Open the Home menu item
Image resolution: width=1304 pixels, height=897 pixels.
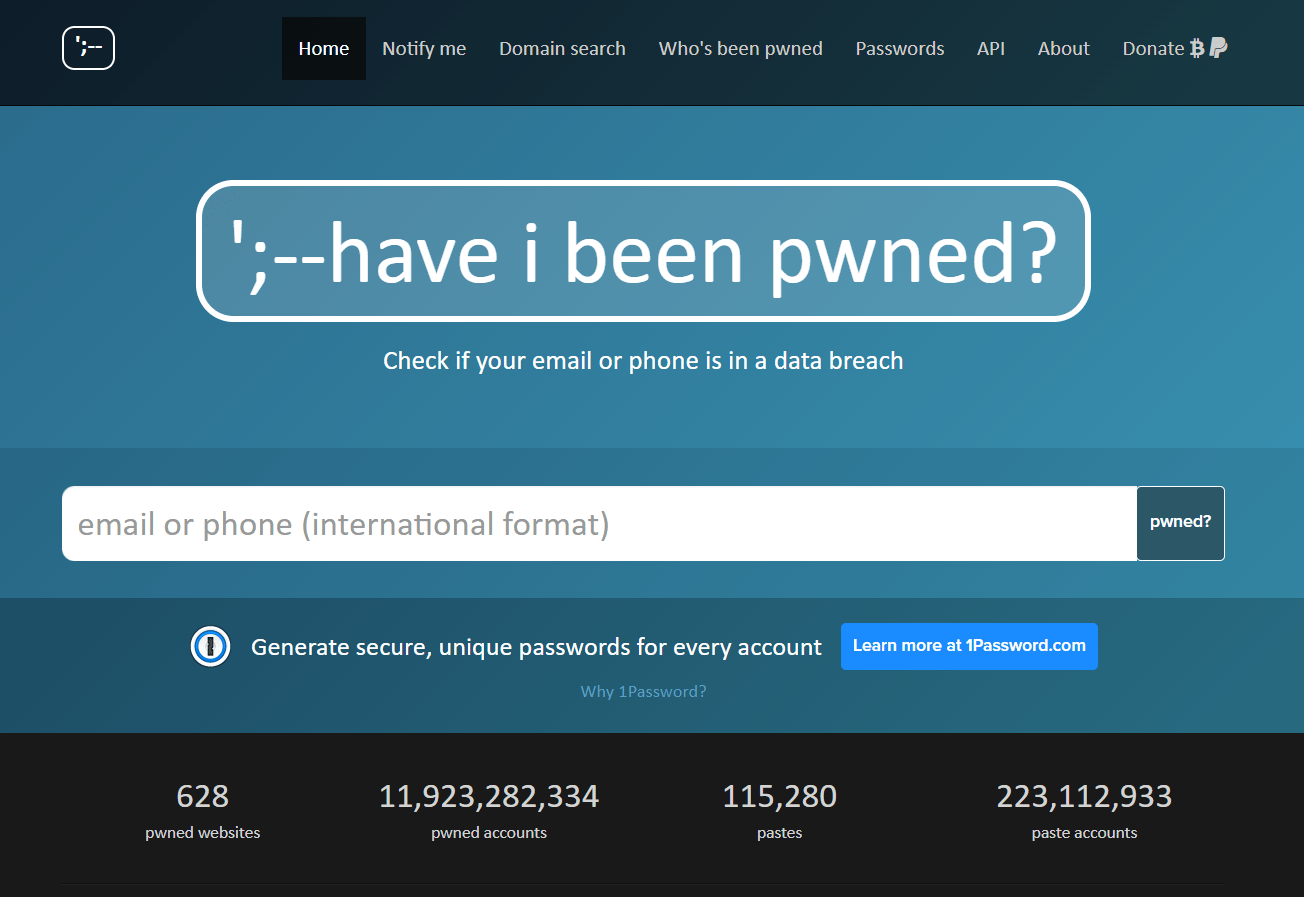point(324,48)
